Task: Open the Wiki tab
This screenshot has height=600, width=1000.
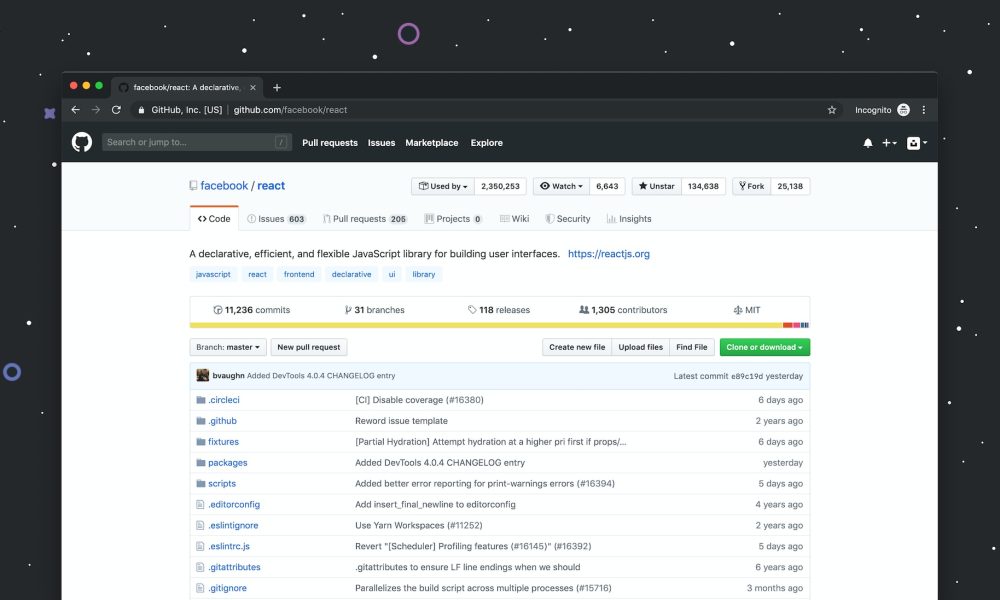Action: click(x=514, y=219)
